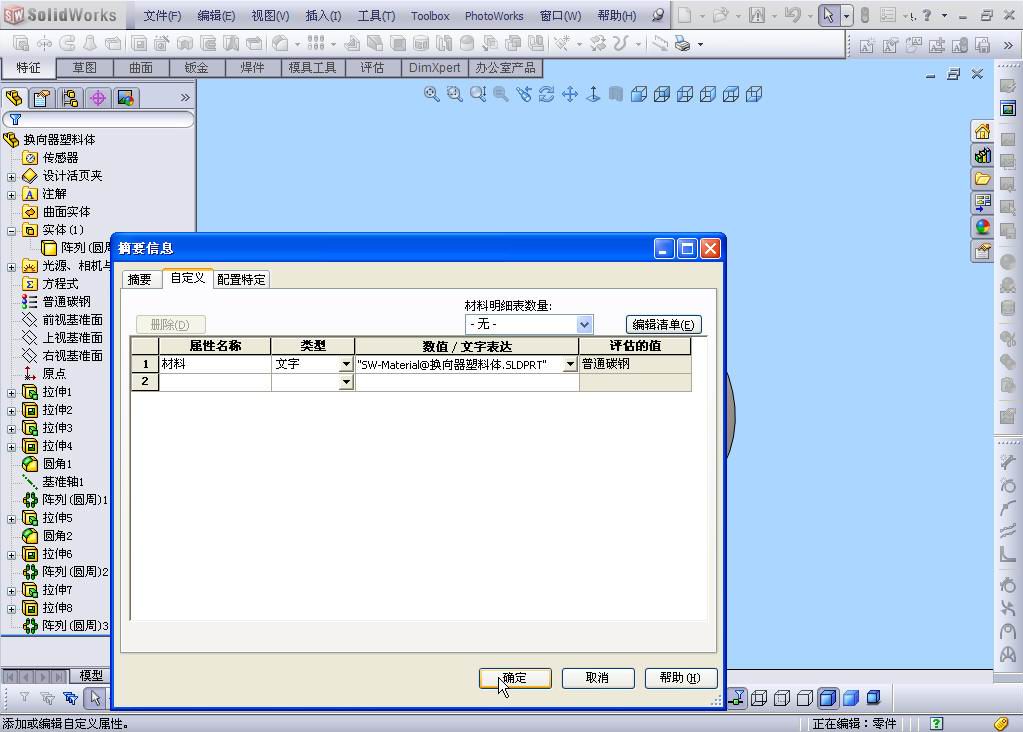Collapse the 实体(1) tree node
The width and height of the screenshot is (1023, 732).
click(x=11, y=231)
